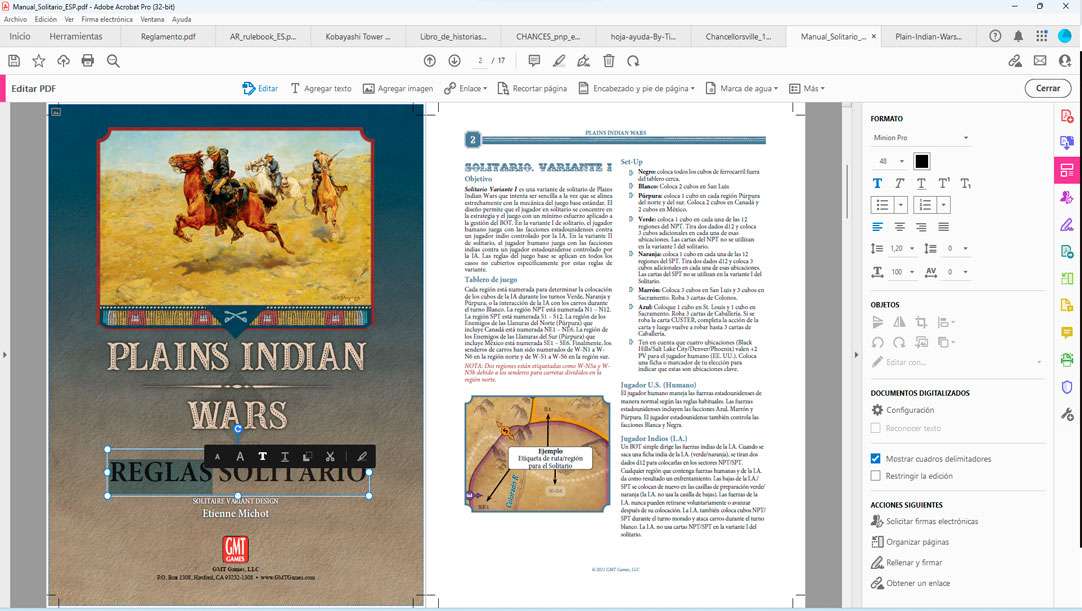
Task: Switch to Reglamento.pdf tab
Action: pos(168,37)
